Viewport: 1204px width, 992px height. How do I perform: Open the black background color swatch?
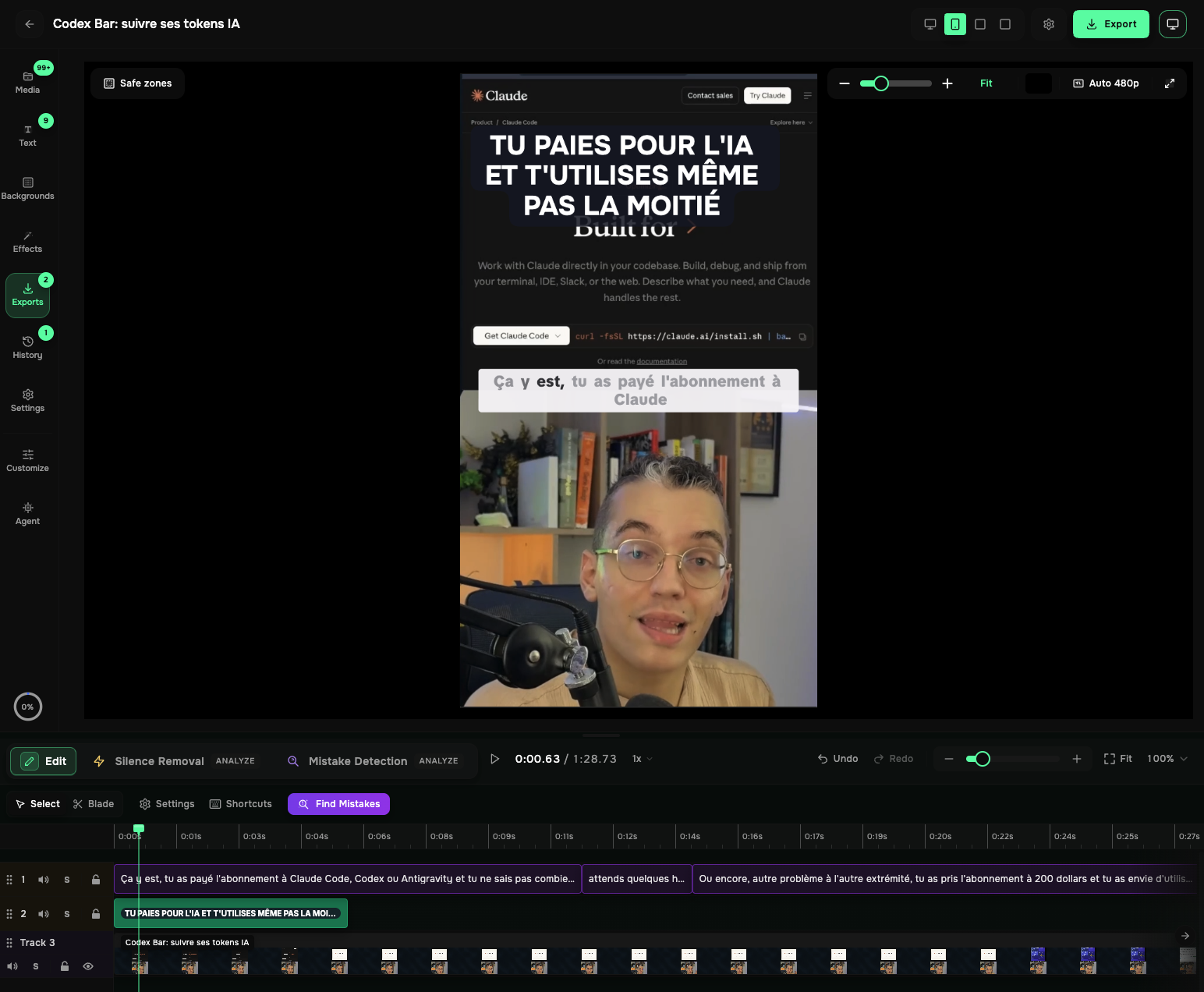1038,83
